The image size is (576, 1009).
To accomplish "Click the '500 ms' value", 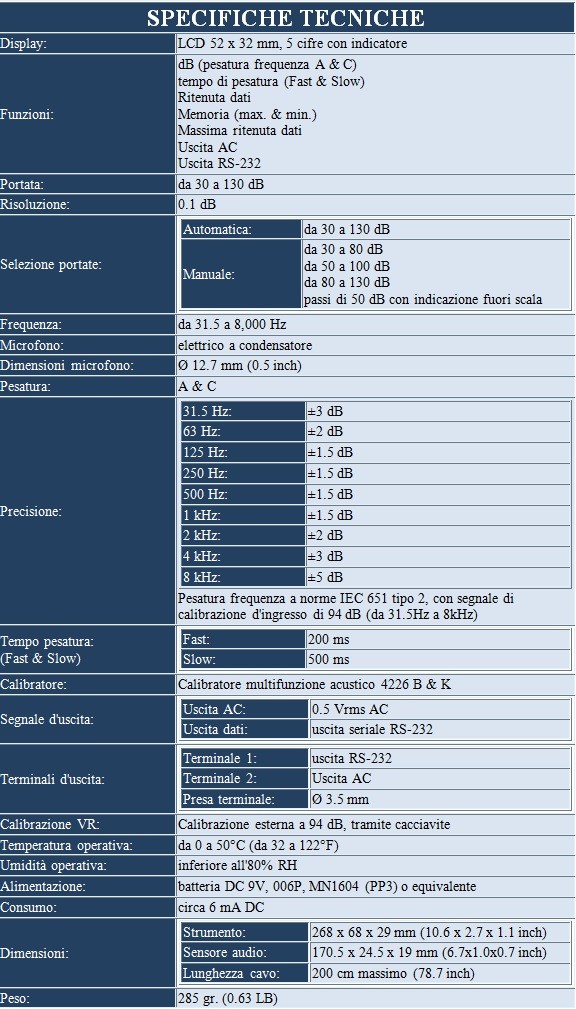I will 329,659.
